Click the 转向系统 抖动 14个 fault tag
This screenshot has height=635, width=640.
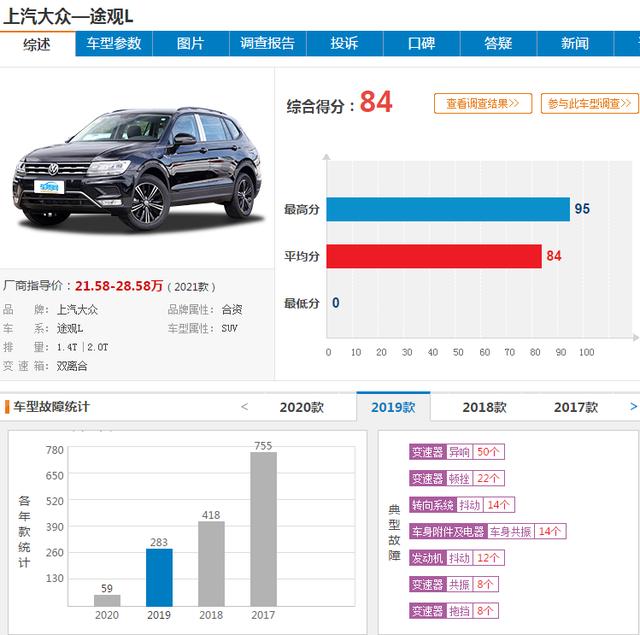[462, 505]
